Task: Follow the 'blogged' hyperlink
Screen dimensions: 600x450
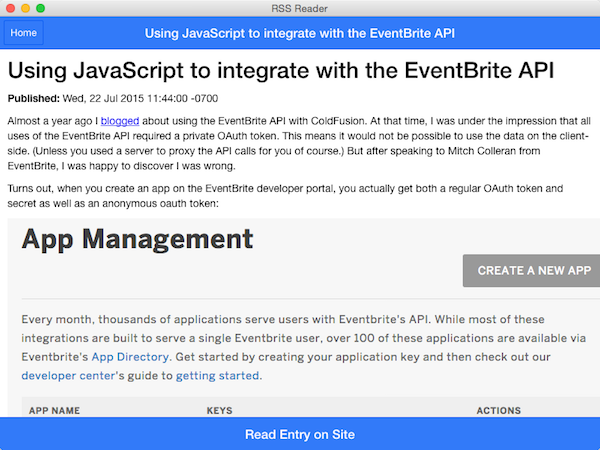Action: (x=120, y=121)
